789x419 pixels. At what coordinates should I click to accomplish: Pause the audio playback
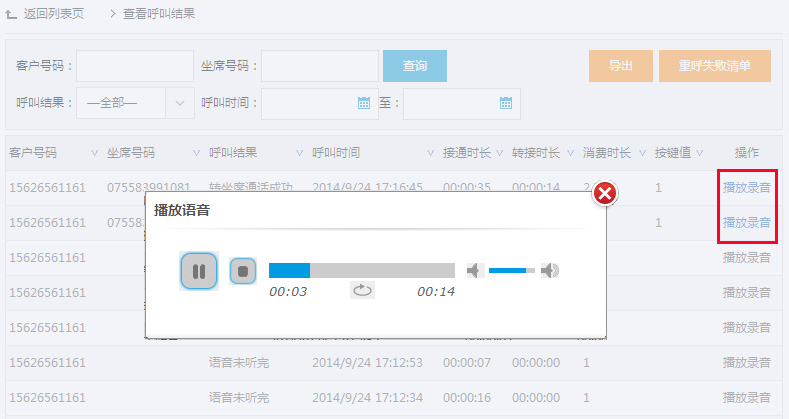tap(198, 271)
